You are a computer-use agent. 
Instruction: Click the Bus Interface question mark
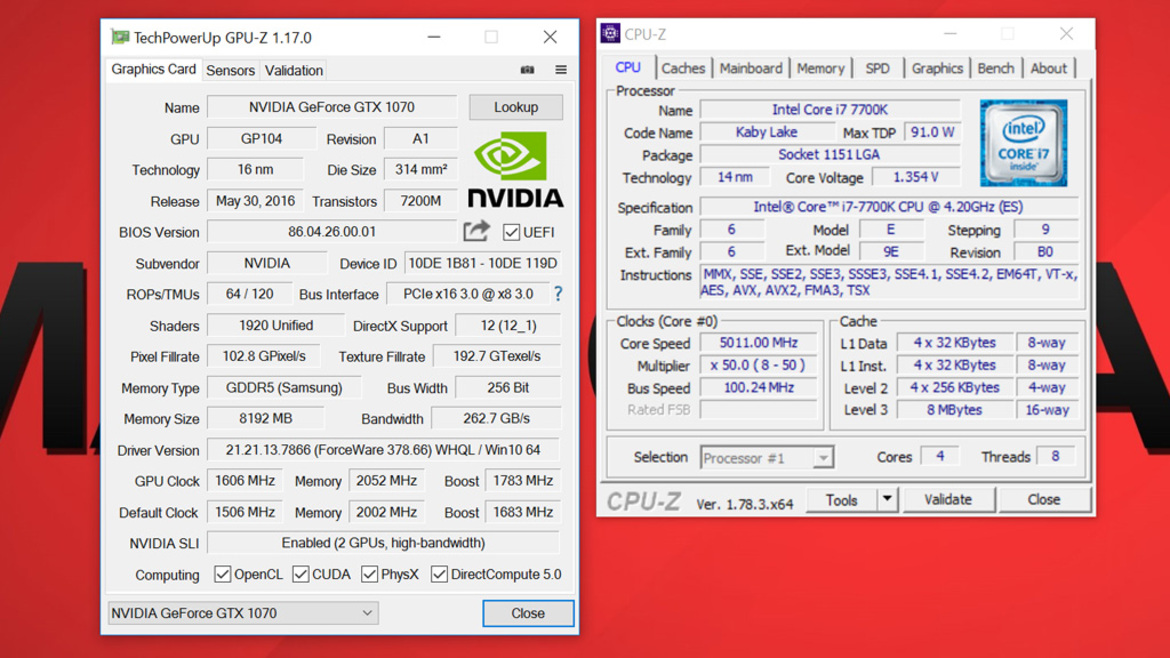tap(558, 294)
